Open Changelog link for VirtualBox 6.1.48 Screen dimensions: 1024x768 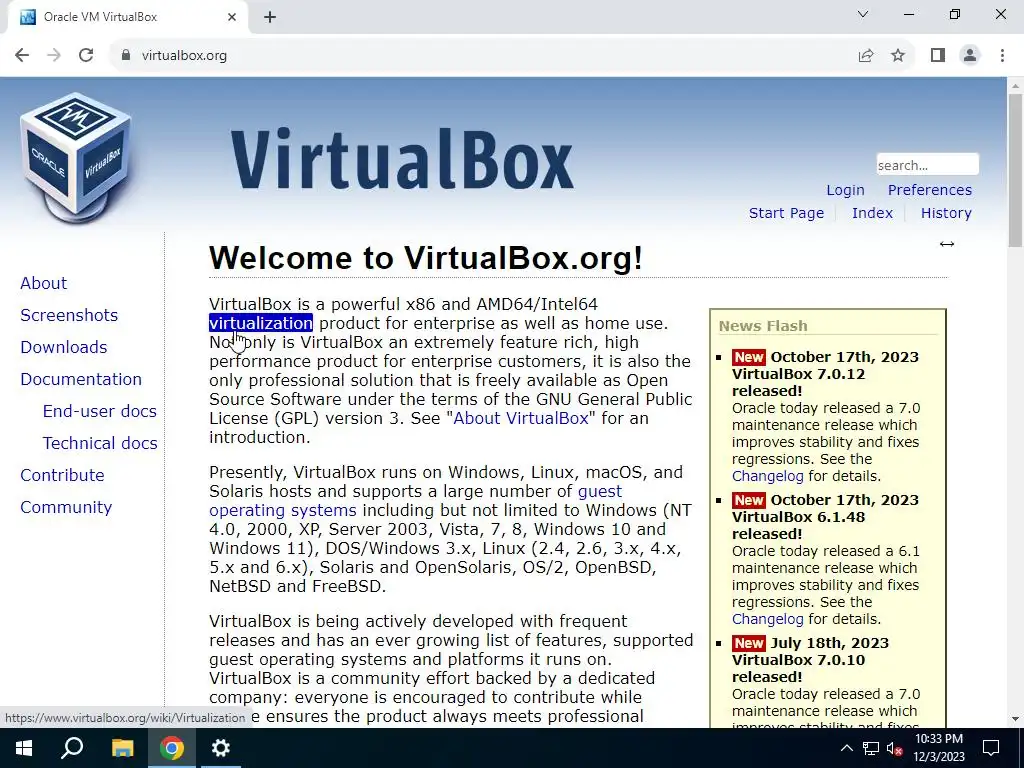click(767, 619)
